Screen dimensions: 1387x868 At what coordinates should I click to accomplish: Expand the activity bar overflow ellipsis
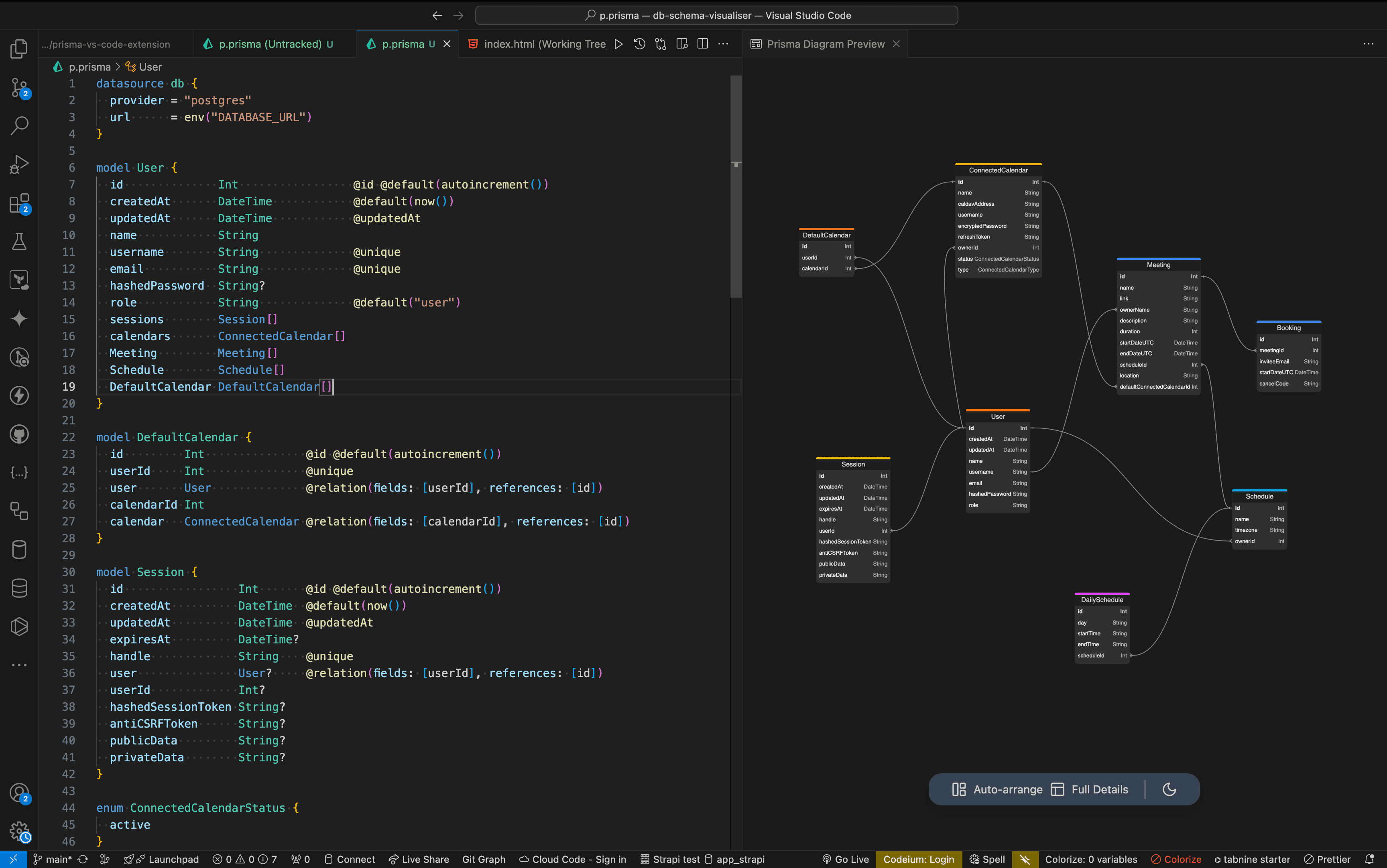coord(19,665)
